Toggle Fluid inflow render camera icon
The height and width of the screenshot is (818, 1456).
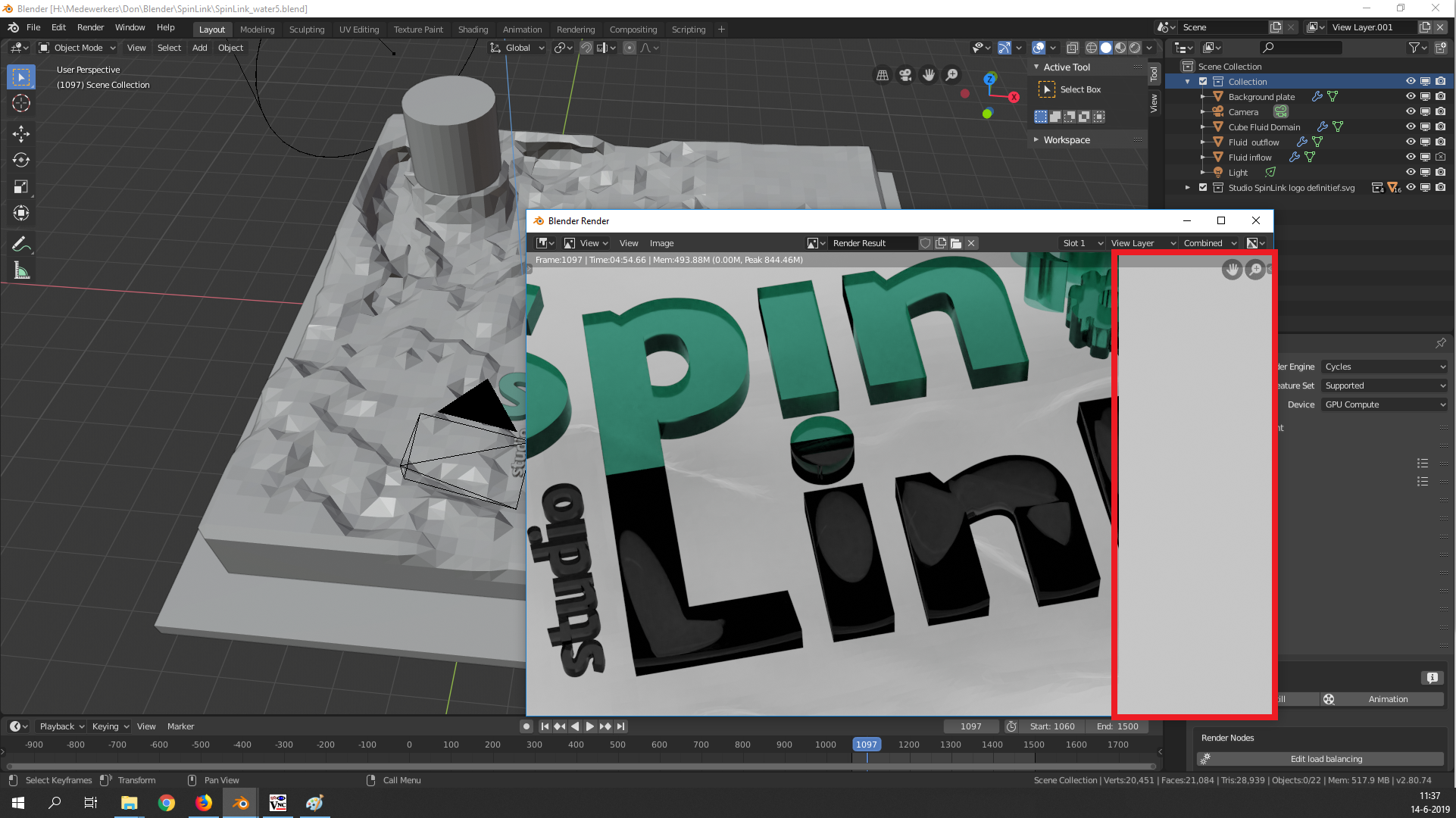coord(1440,157)
